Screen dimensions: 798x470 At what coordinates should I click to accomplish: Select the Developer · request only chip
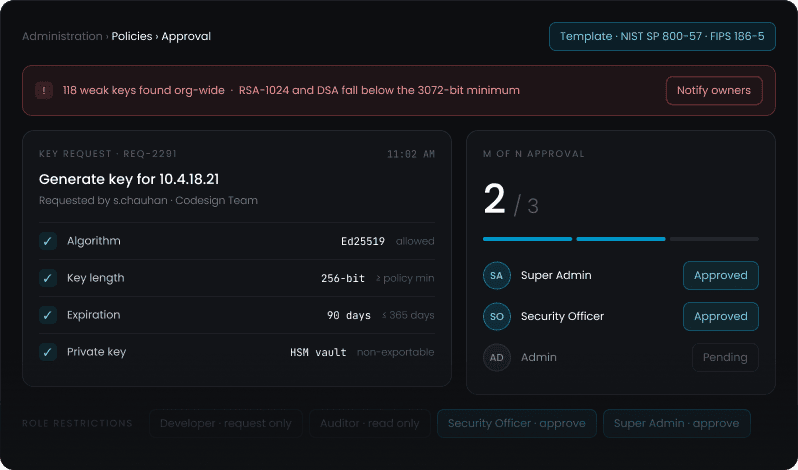tap(226, 423)
